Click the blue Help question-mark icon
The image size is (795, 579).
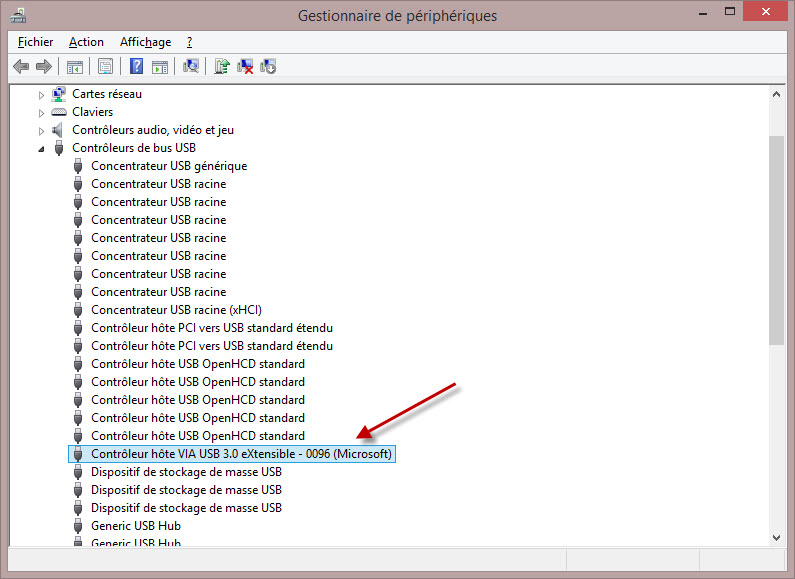[137, 67]
